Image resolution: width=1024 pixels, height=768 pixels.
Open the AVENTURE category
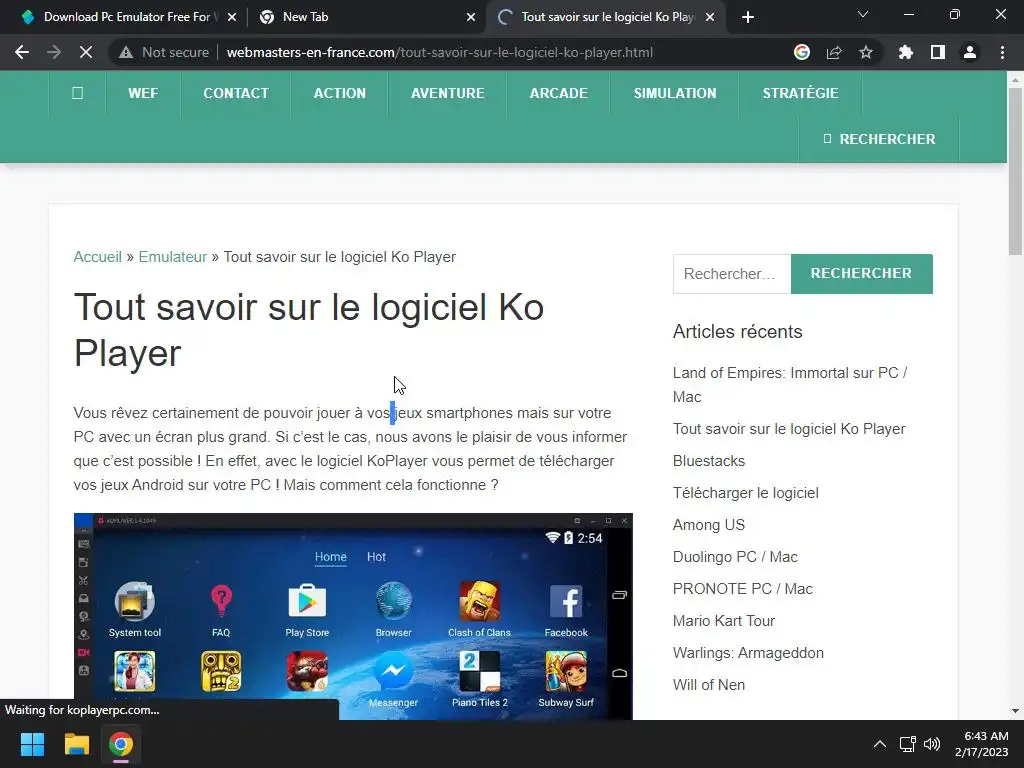pyautogui.click(x=447, y=93)
